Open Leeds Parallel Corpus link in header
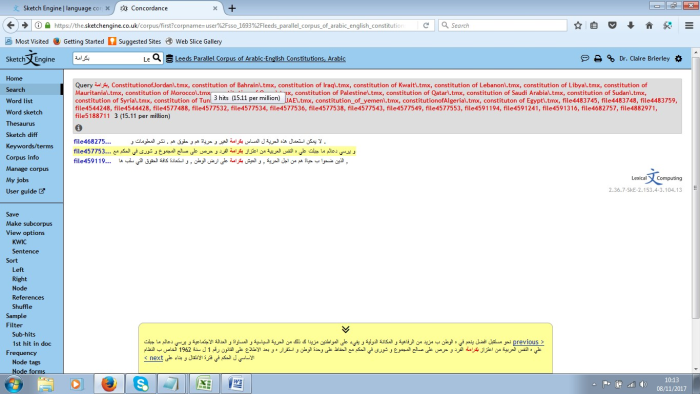 click(x=260, y=58)
